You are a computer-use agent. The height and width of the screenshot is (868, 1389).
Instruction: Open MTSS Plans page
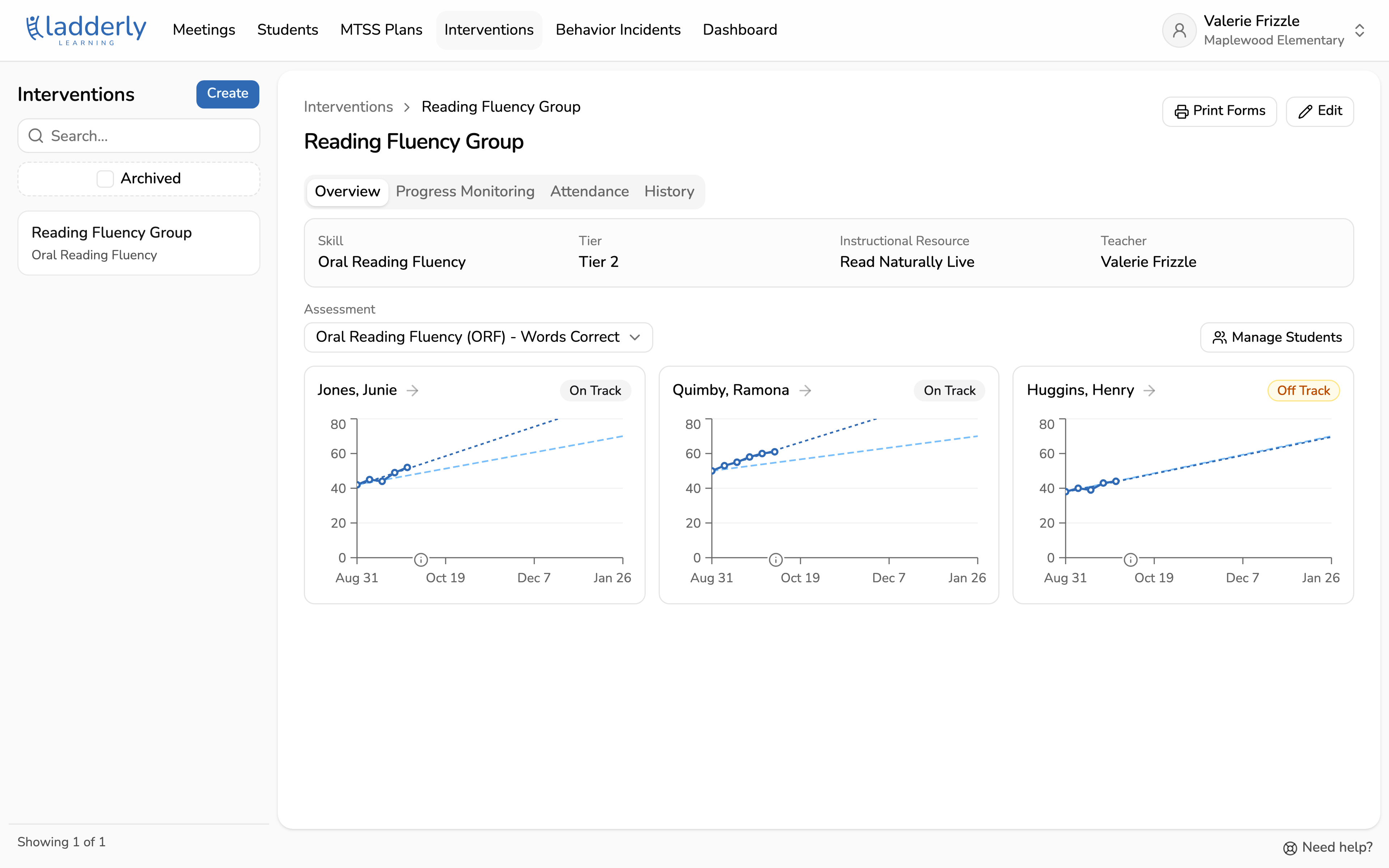pyautogui.click(x=381, y=30)
